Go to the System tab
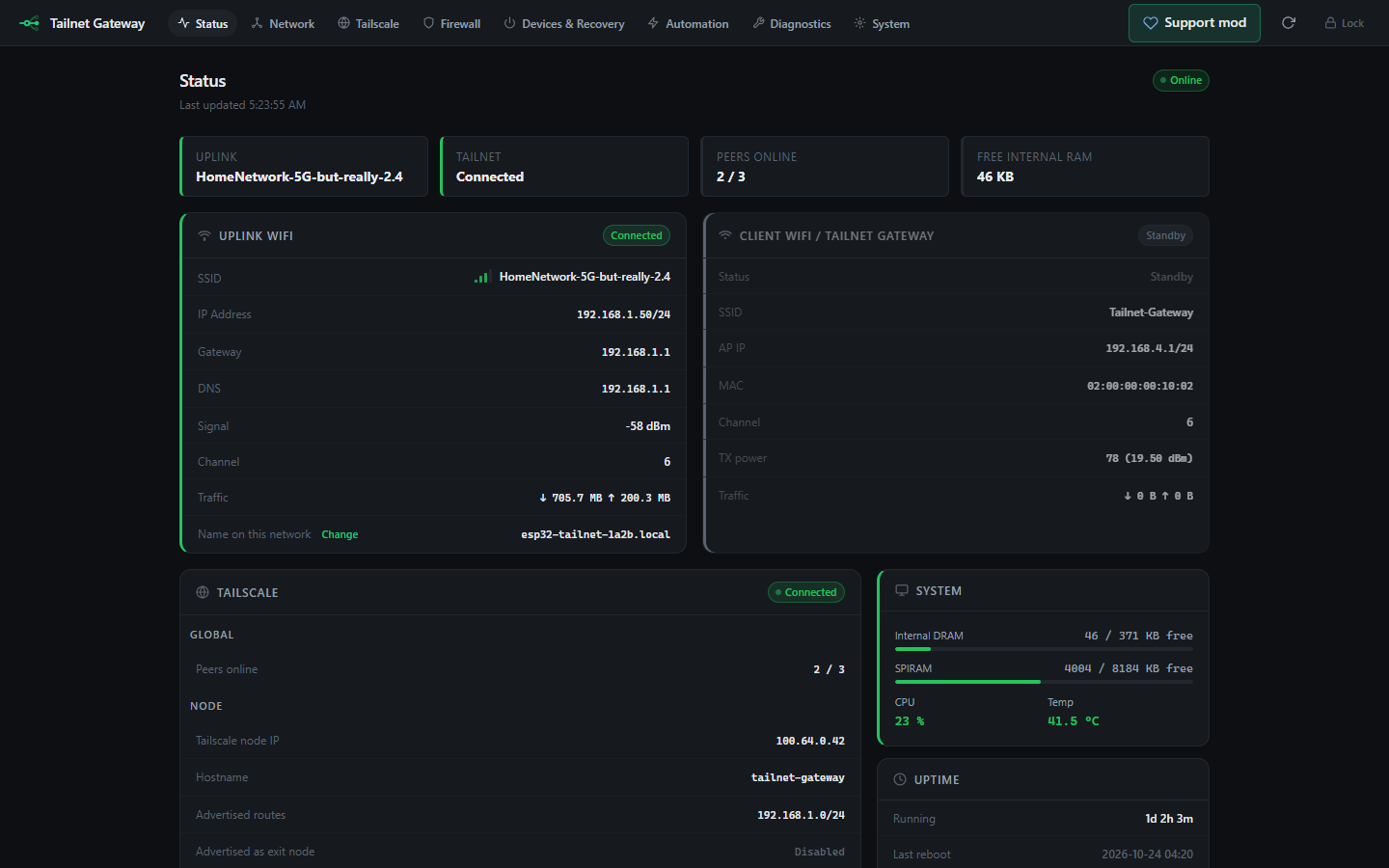 pos(882,23)
